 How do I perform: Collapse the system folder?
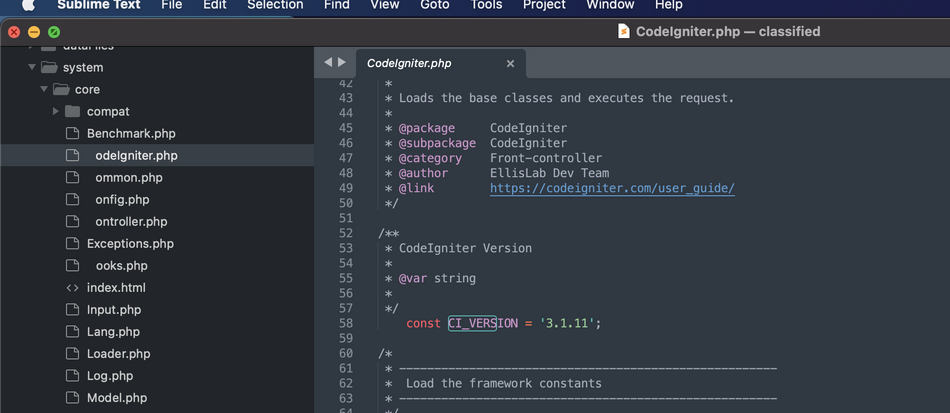tap(32, 67)
